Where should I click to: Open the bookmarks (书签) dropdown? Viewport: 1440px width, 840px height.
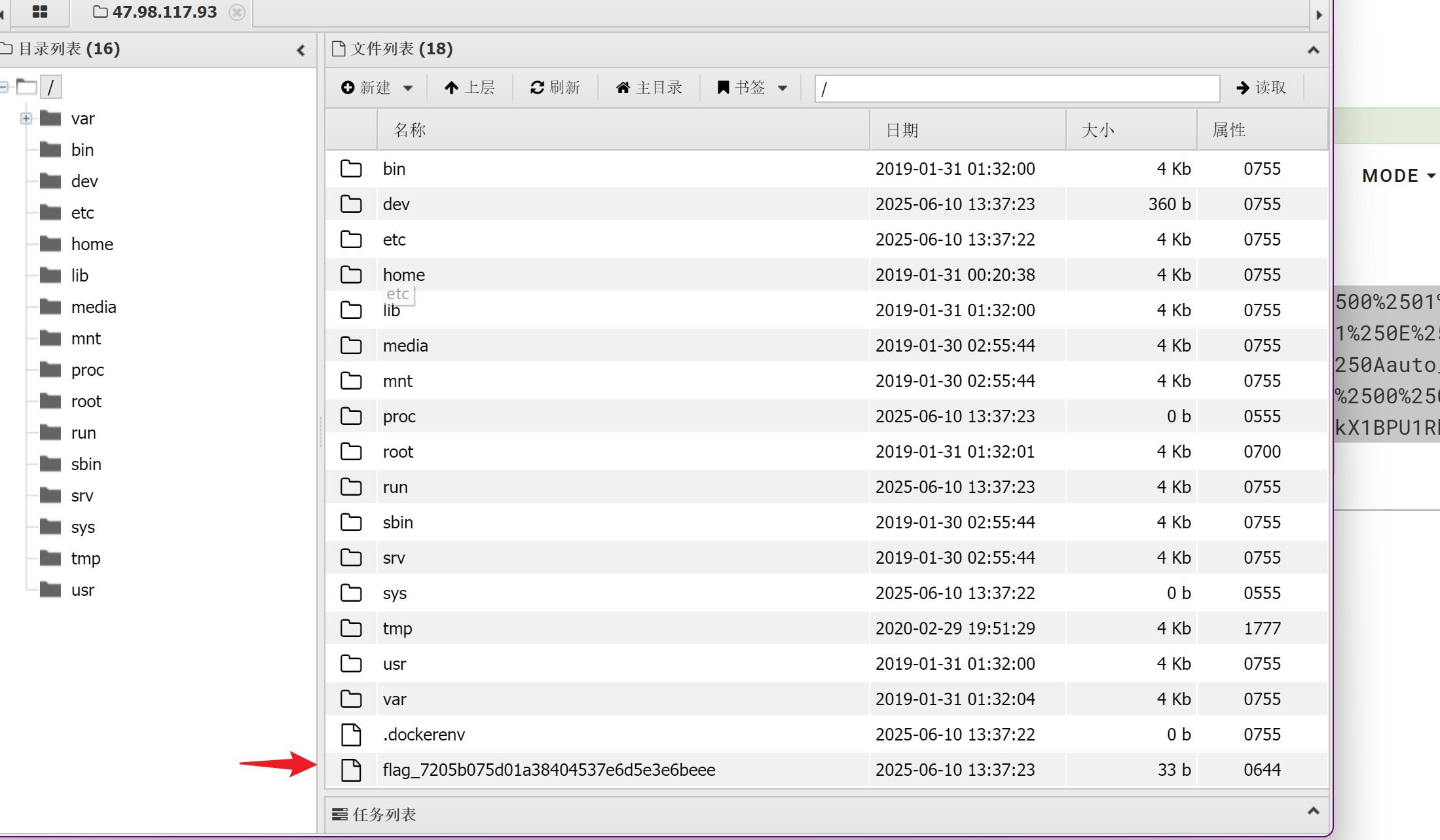(752, 88)
